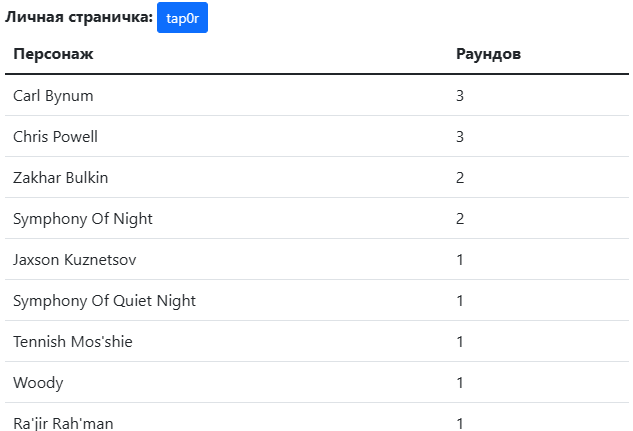Image resolution: width=633 pixels, height=431 pixels.
Task: Click the round count for Symphony Of Night
Action: pyautogui.click(x=460, y=219)
